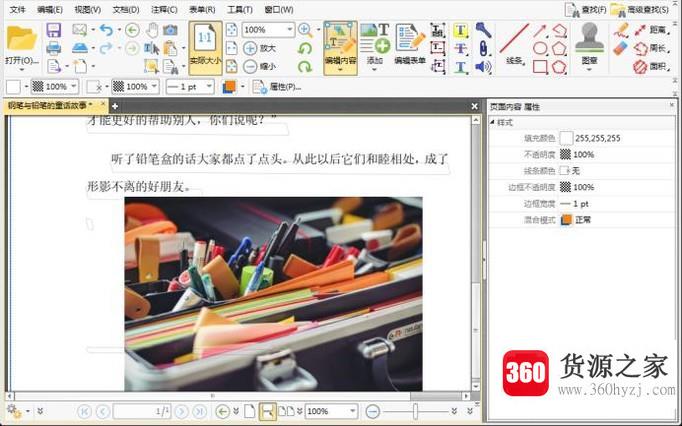
Task: Click the 距离 distance measure tool
Action: (650, 30)
